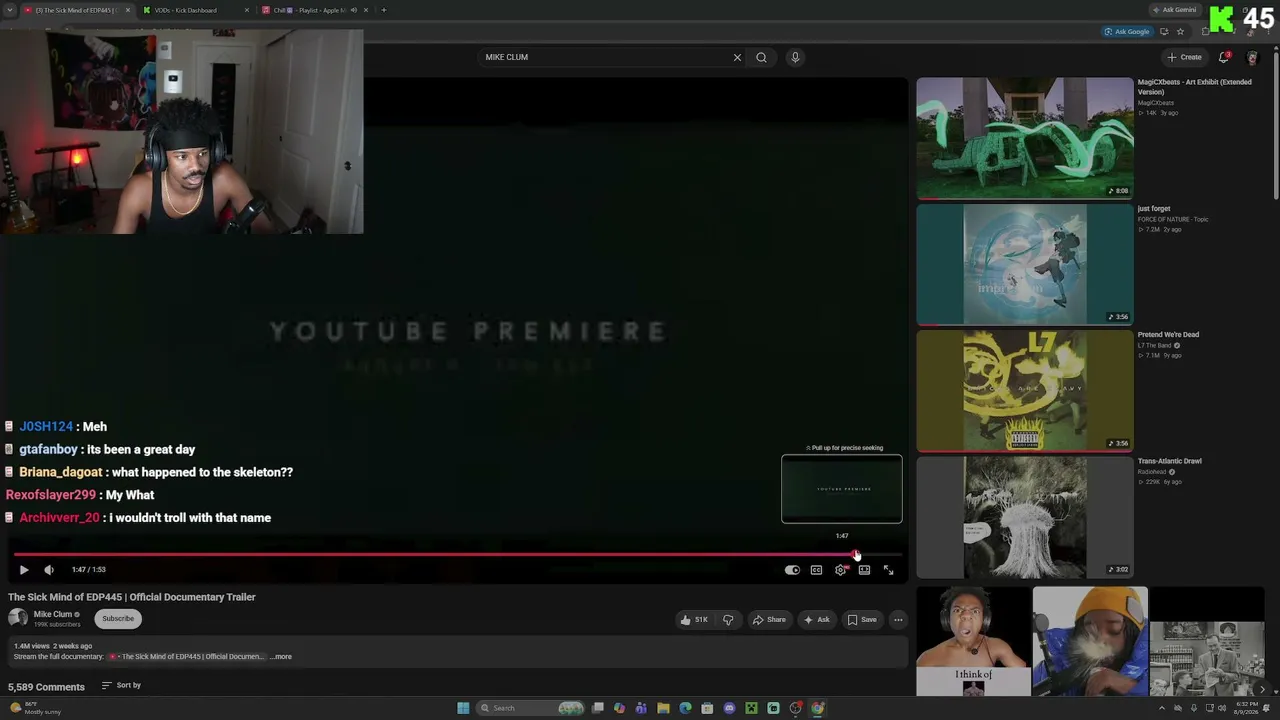Subscribe to the Mike Clum channel

pyautogui.click(x=118, y=619)
